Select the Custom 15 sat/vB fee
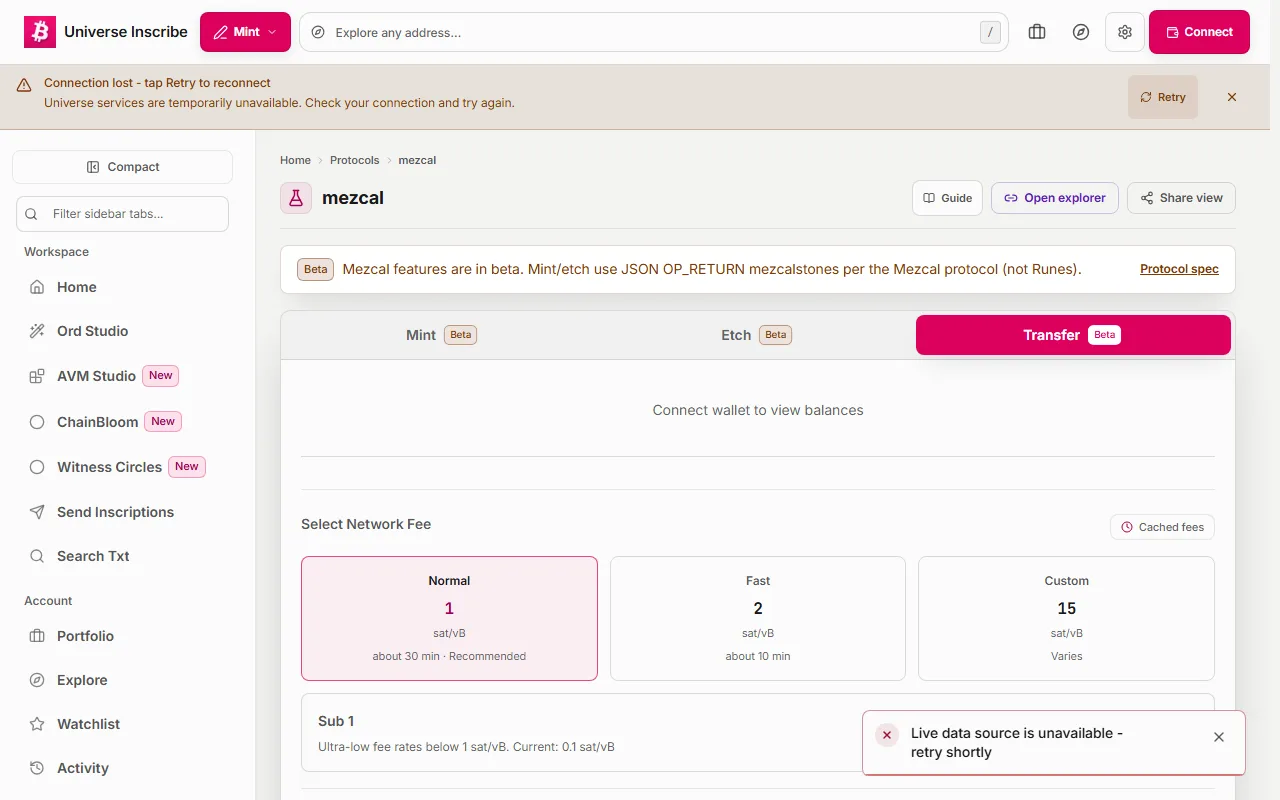This screenshot has height=800, width=1280. (x=1066, y=618)
